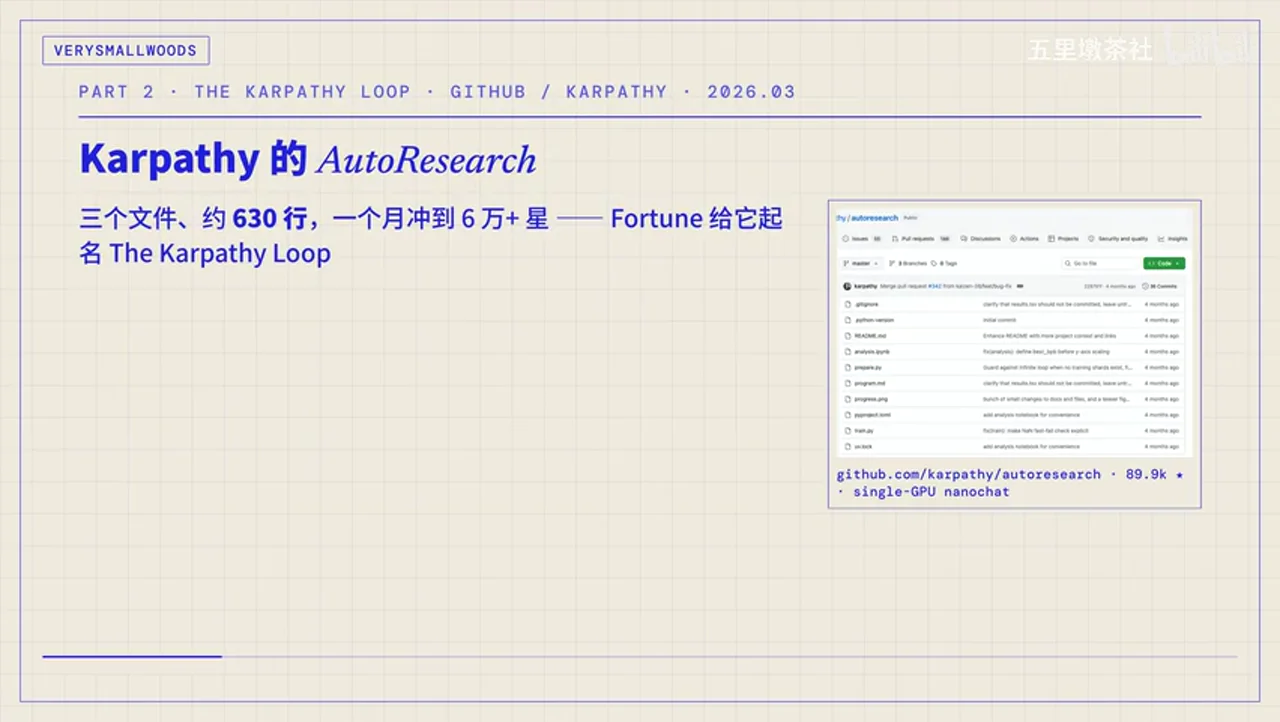This screenshot has width=1280, height=722.
Task: Click the file icon beside .gitignore
Action: click(x=847, y=304)
